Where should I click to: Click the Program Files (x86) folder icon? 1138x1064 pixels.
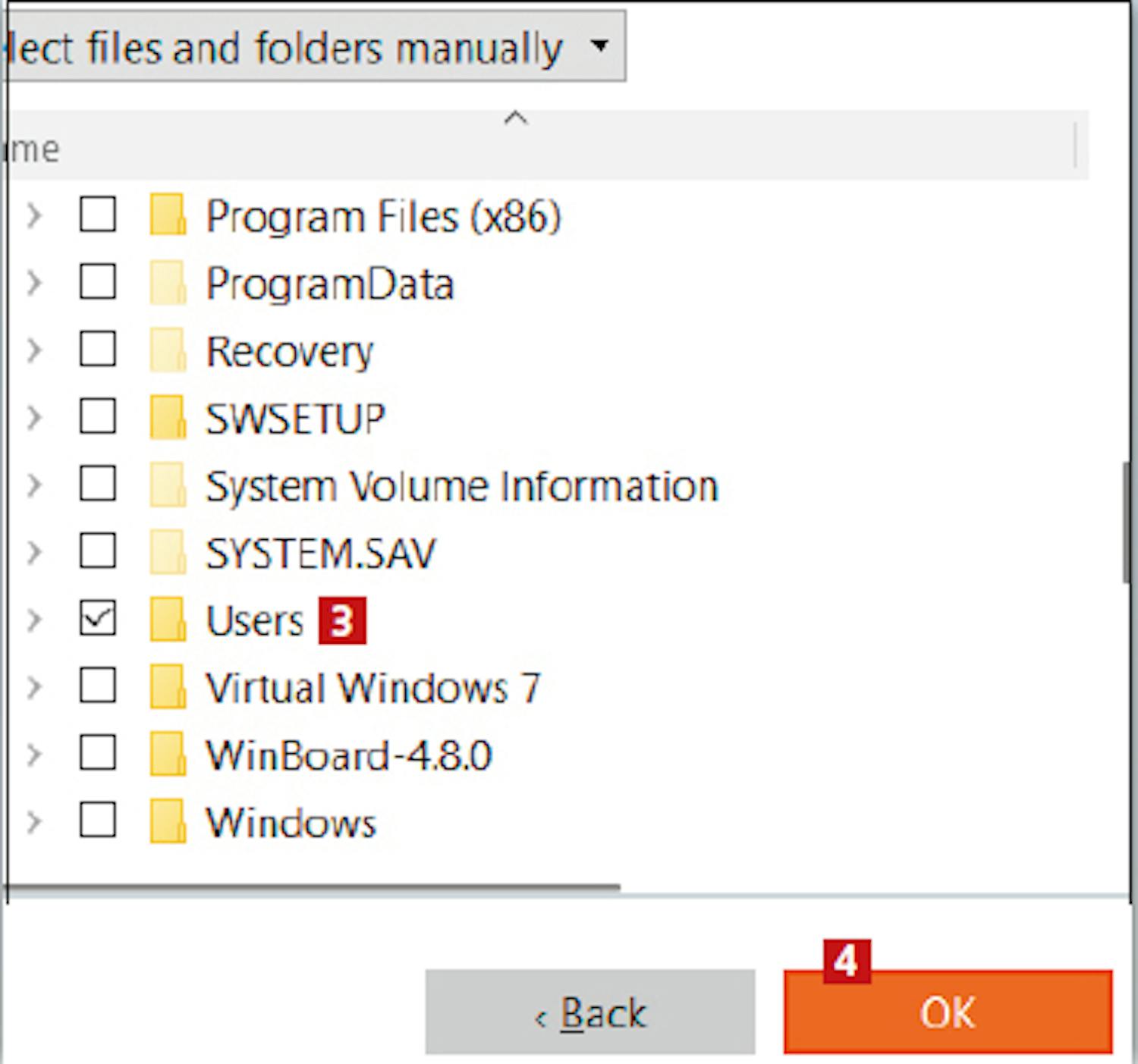(168, 215)
